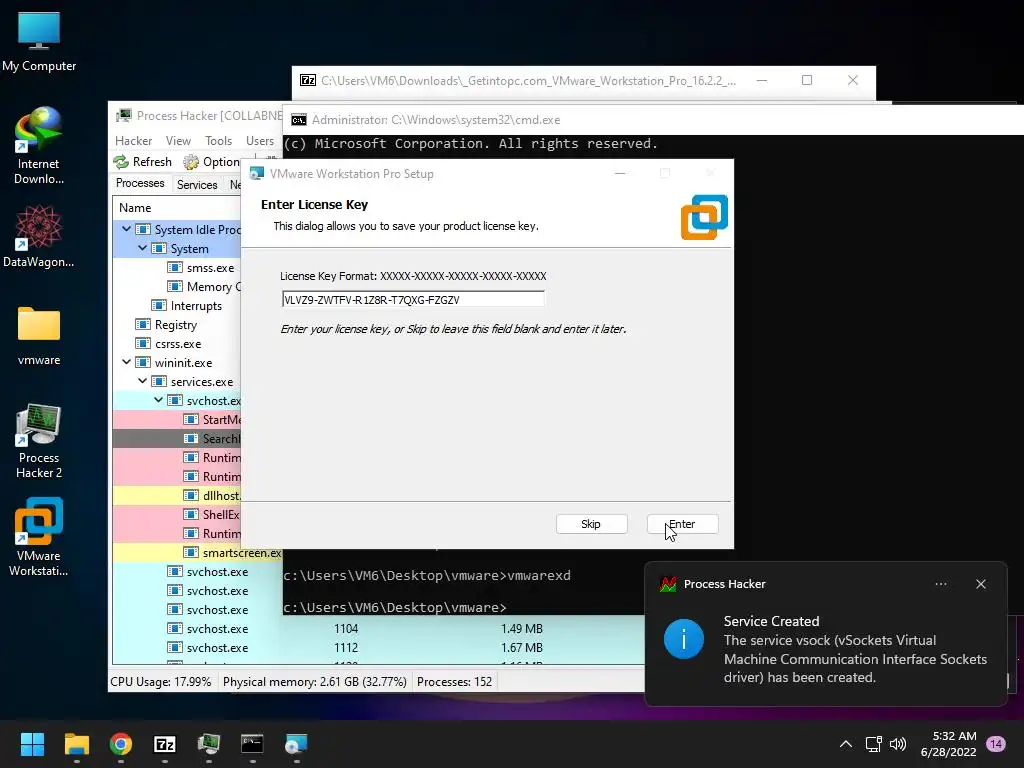Click Physical memory status bar entry

pyautogui.click(x=315, y=682)
